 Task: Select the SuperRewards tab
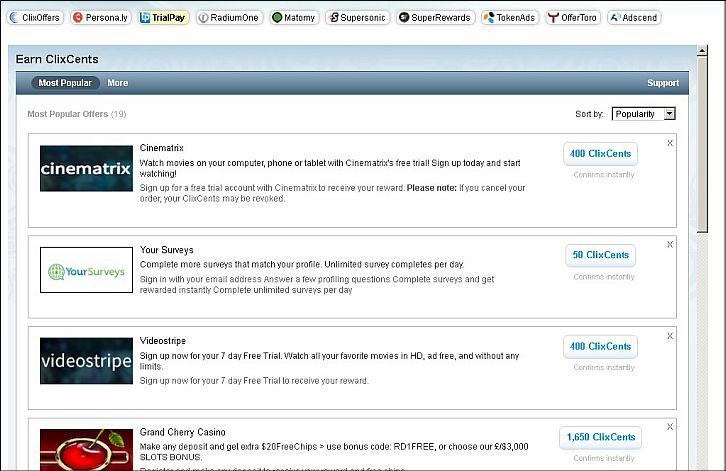435,18
